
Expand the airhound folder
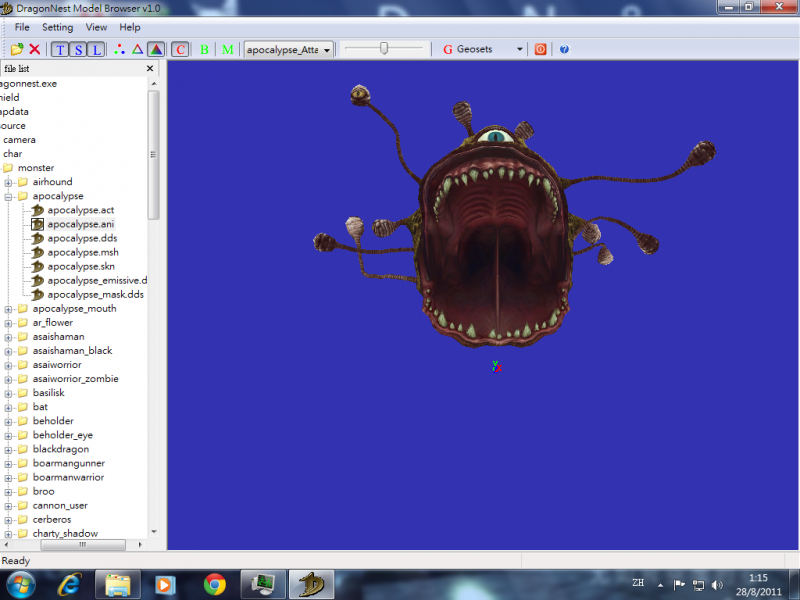point(8,182)
